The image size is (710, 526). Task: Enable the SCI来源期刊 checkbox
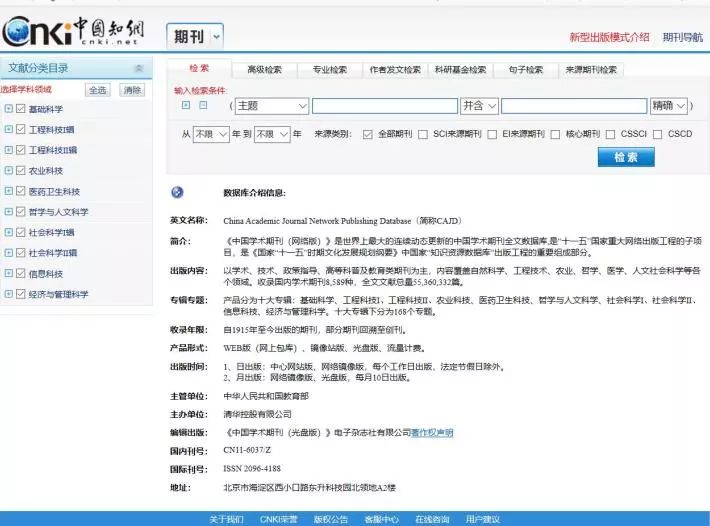point(423,134)
